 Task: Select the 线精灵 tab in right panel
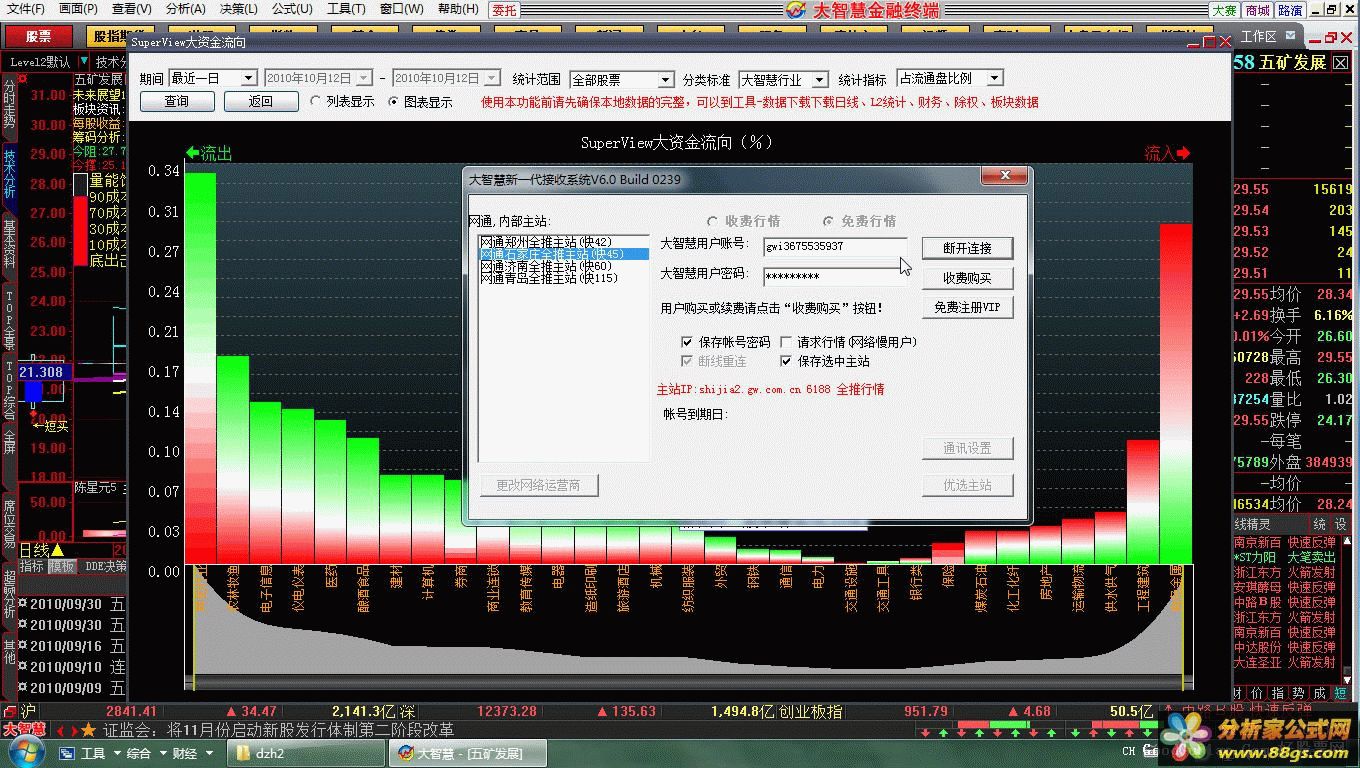click(x=1254, y=524)
